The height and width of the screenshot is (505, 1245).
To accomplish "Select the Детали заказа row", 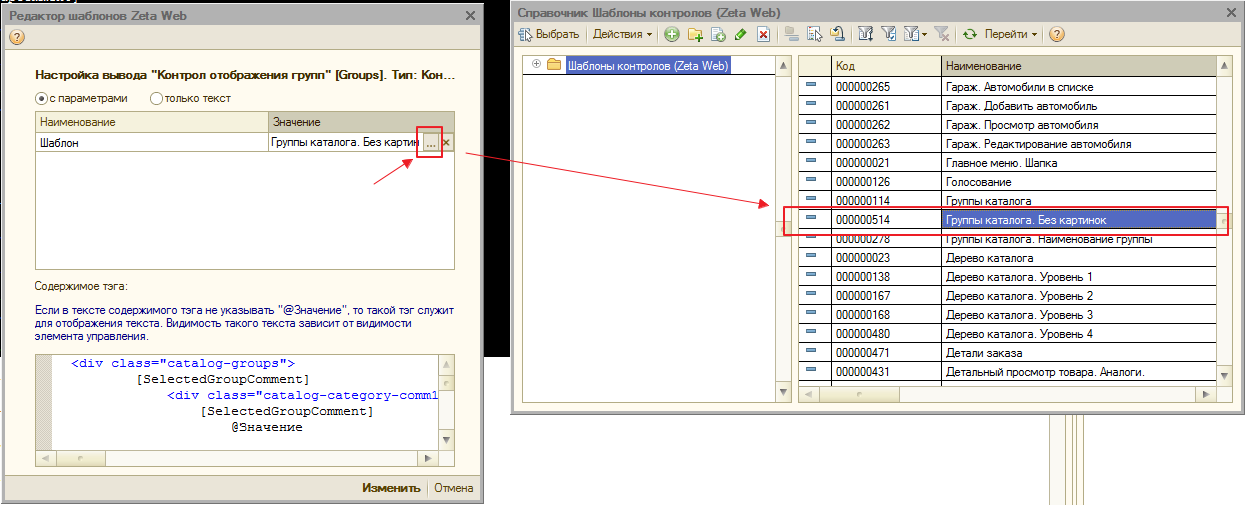I will 1007,353.
